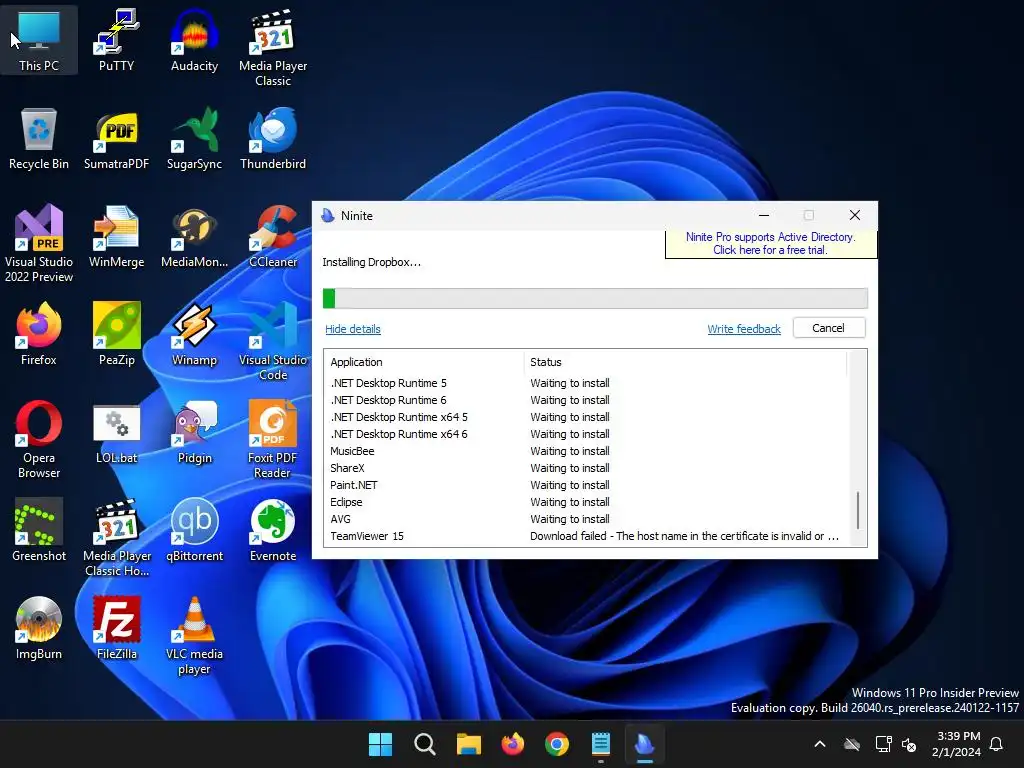Select the Firefox desktop shortcut
The image size is (1024, 768).
click(39, 334)
